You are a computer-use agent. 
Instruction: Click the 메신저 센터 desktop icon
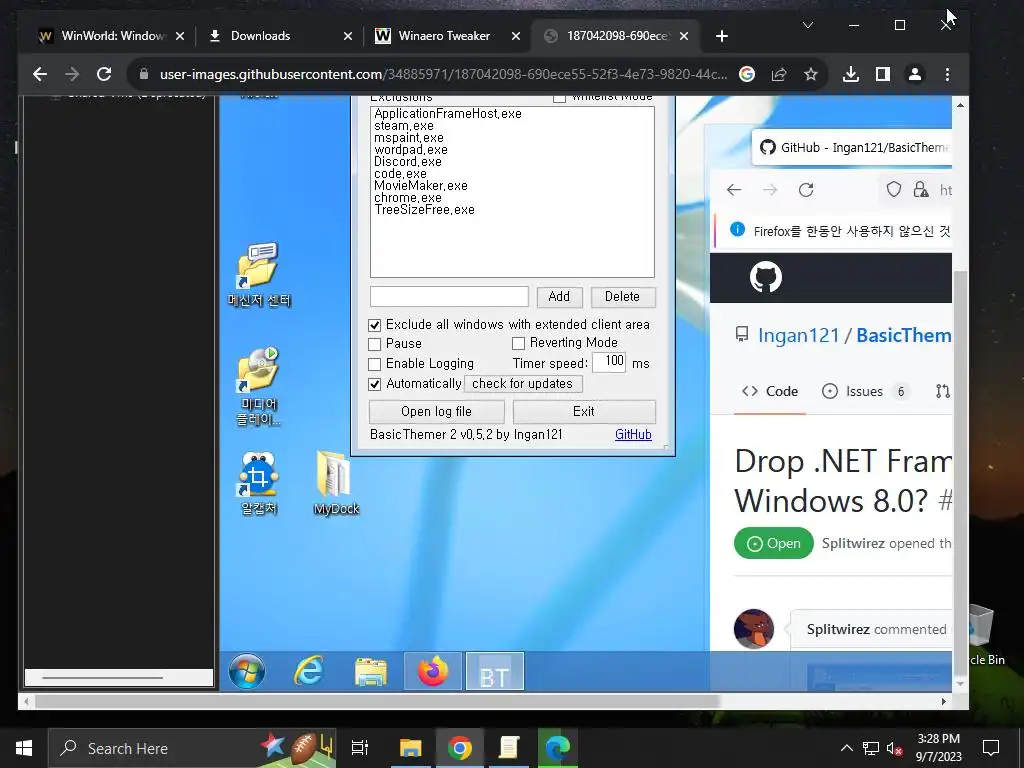(259, 275)
